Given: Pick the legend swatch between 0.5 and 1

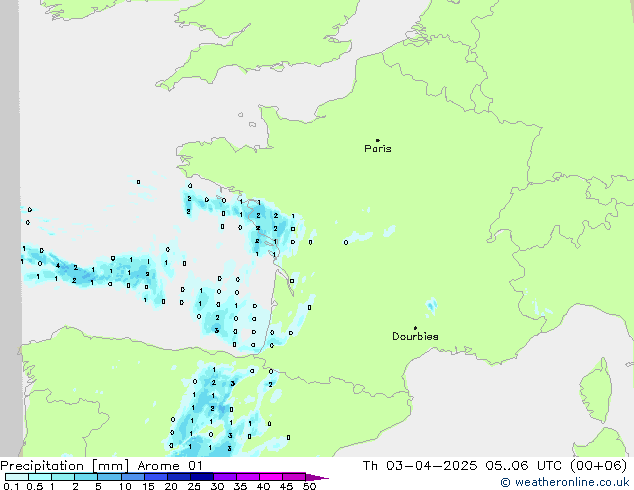Looking at the screenshot, I should 40,477.
